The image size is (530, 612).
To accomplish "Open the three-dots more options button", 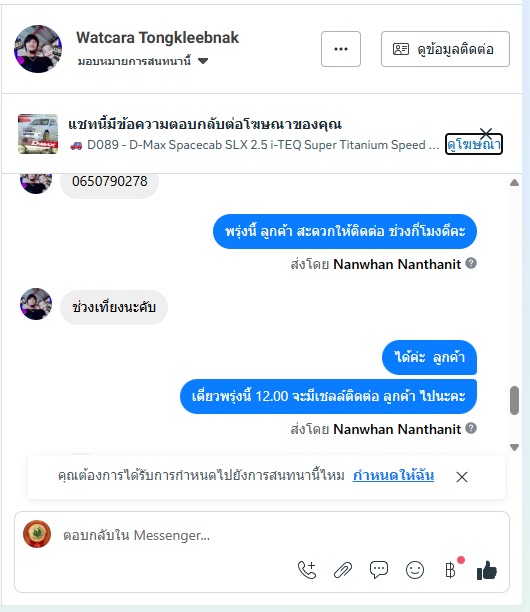I will [x=341, y=49].
